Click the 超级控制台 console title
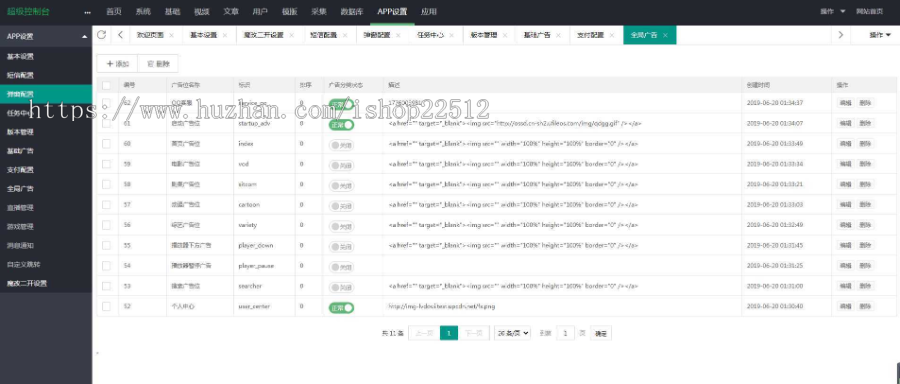The width and height of the screenshot is (900, 384). (29, 12)
